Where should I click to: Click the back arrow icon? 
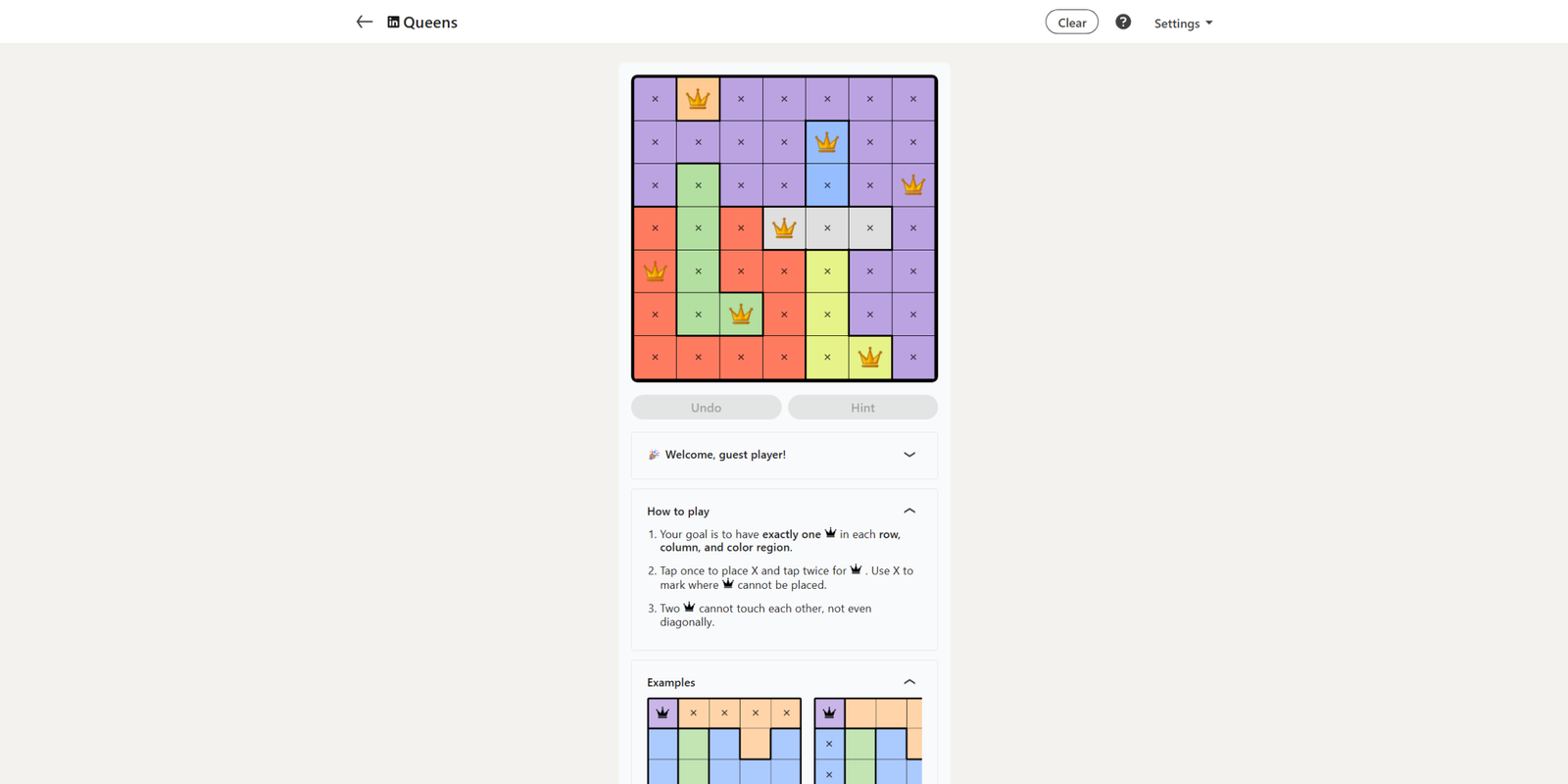tap(365, 22)
